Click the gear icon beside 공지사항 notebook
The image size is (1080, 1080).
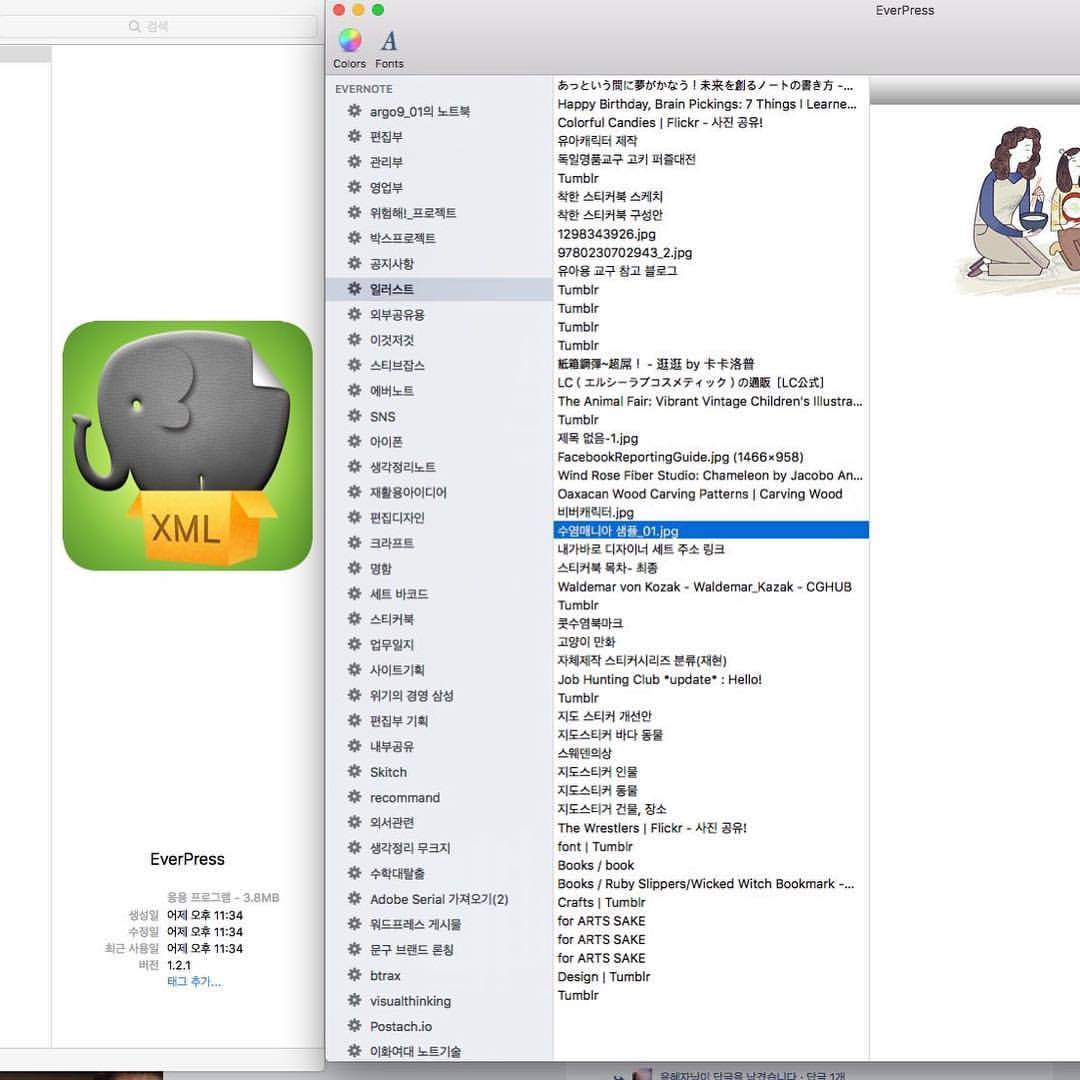[x=354, y=264]
